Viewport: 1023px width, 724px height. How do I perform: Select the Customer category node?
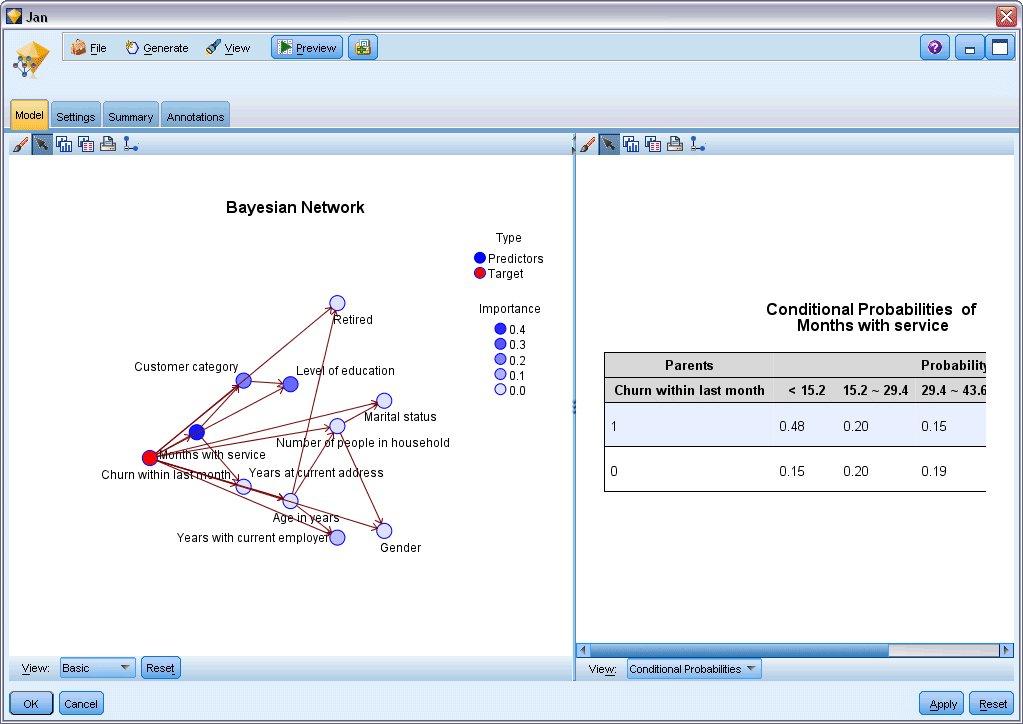[x=243, y=380]
